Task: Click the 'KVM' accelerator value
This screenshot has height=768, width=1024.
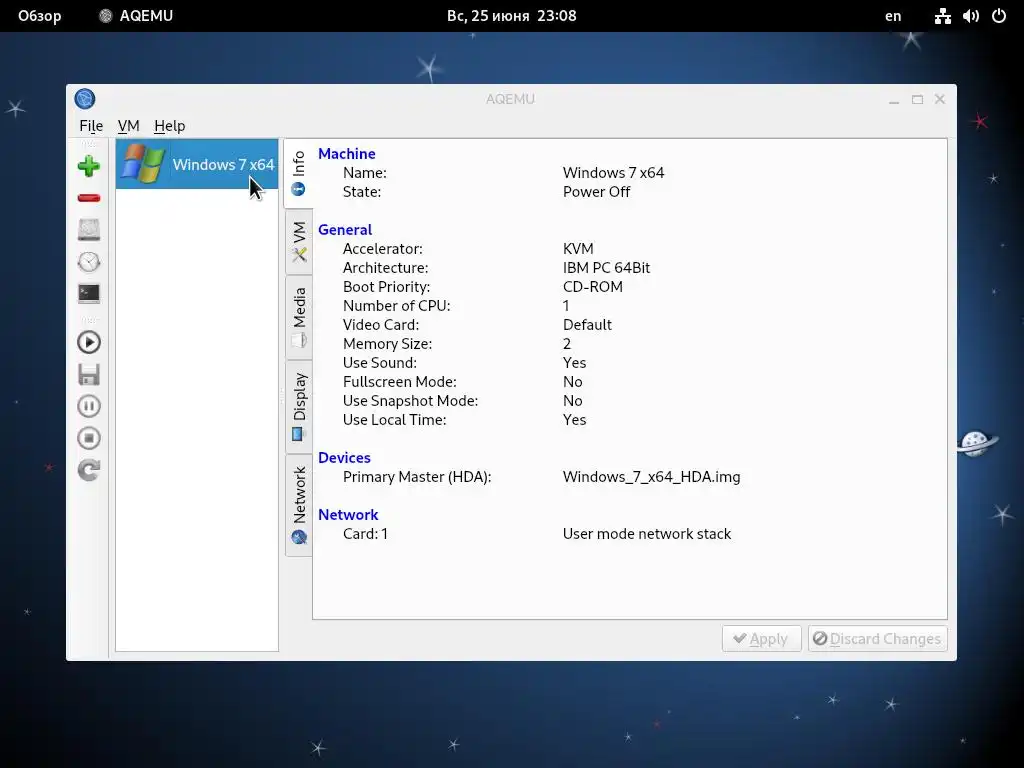Action: click(x=578, y=249)
